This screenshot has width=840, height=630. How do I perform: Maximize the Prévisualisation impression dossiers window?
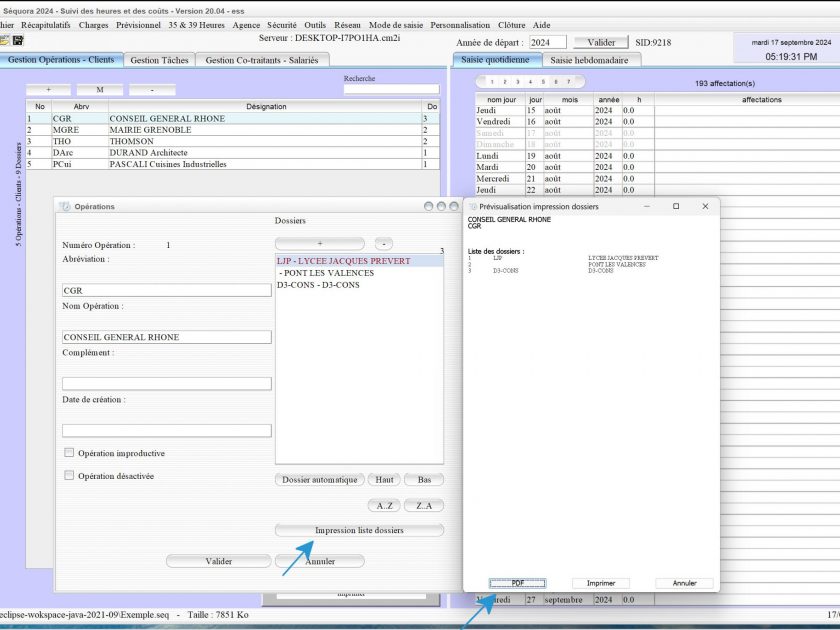pyautogui.click(x=676, y=206)
